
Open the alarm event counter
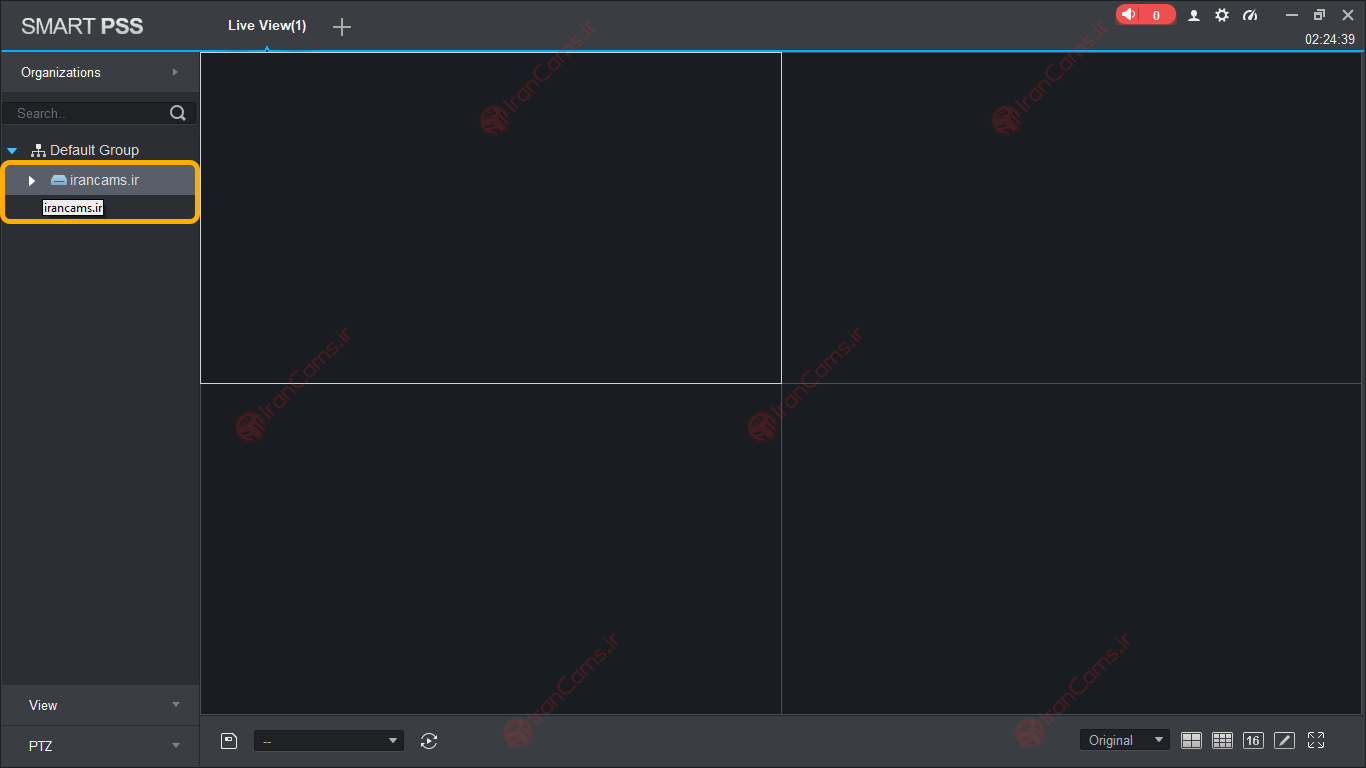(1145, 15)
